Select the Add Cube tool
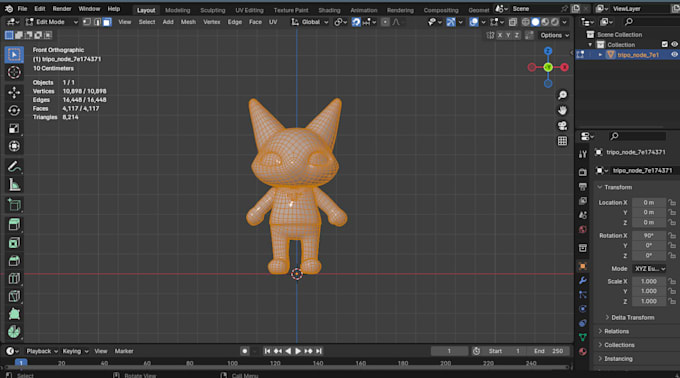The image size is (680, 378). click(14, 205)
